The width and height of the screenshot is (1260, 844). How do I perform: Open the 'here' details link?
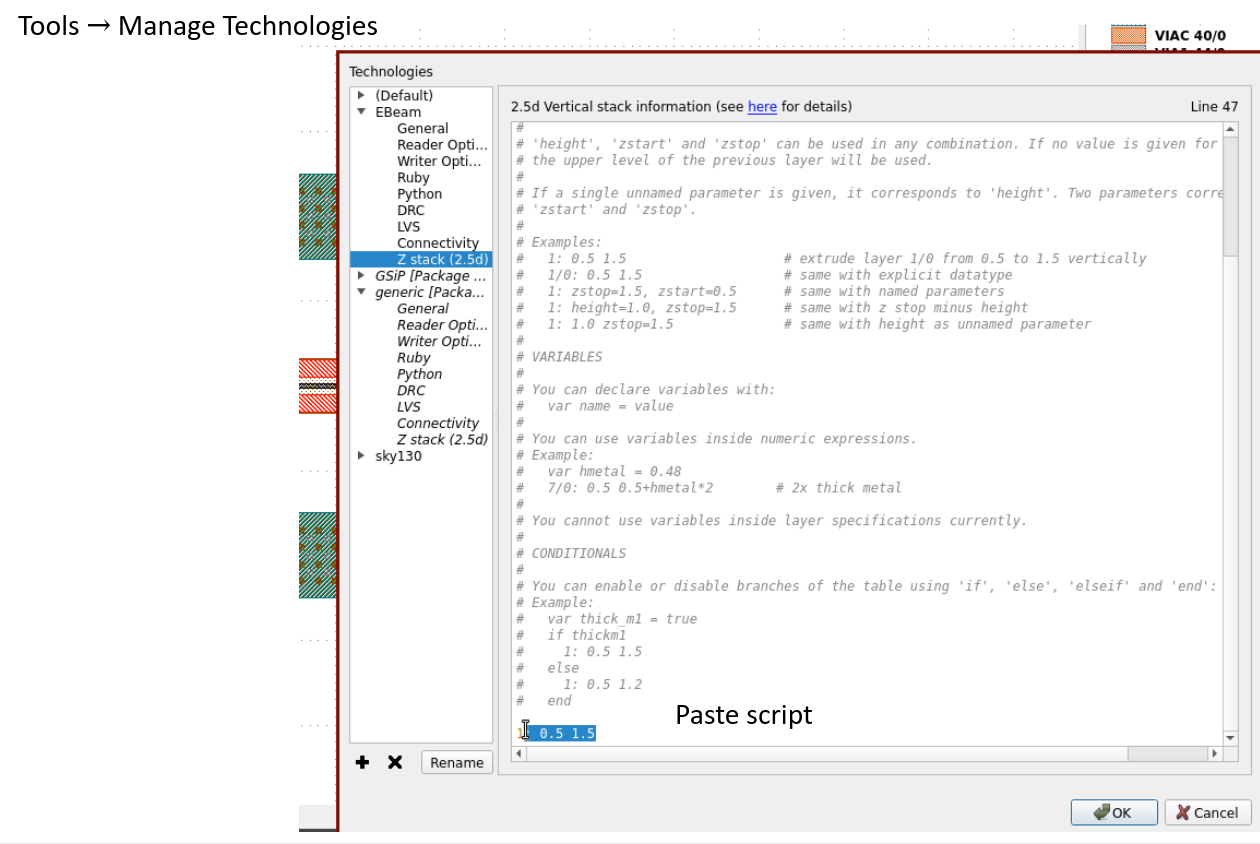click(762, 106)
